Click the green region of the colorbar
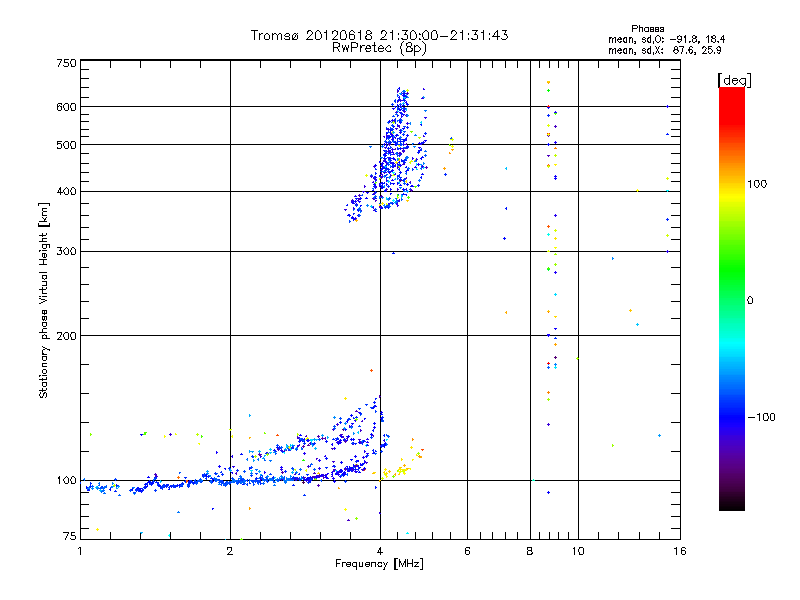Viewport: 800px width, 600px height. click(732, 270)
